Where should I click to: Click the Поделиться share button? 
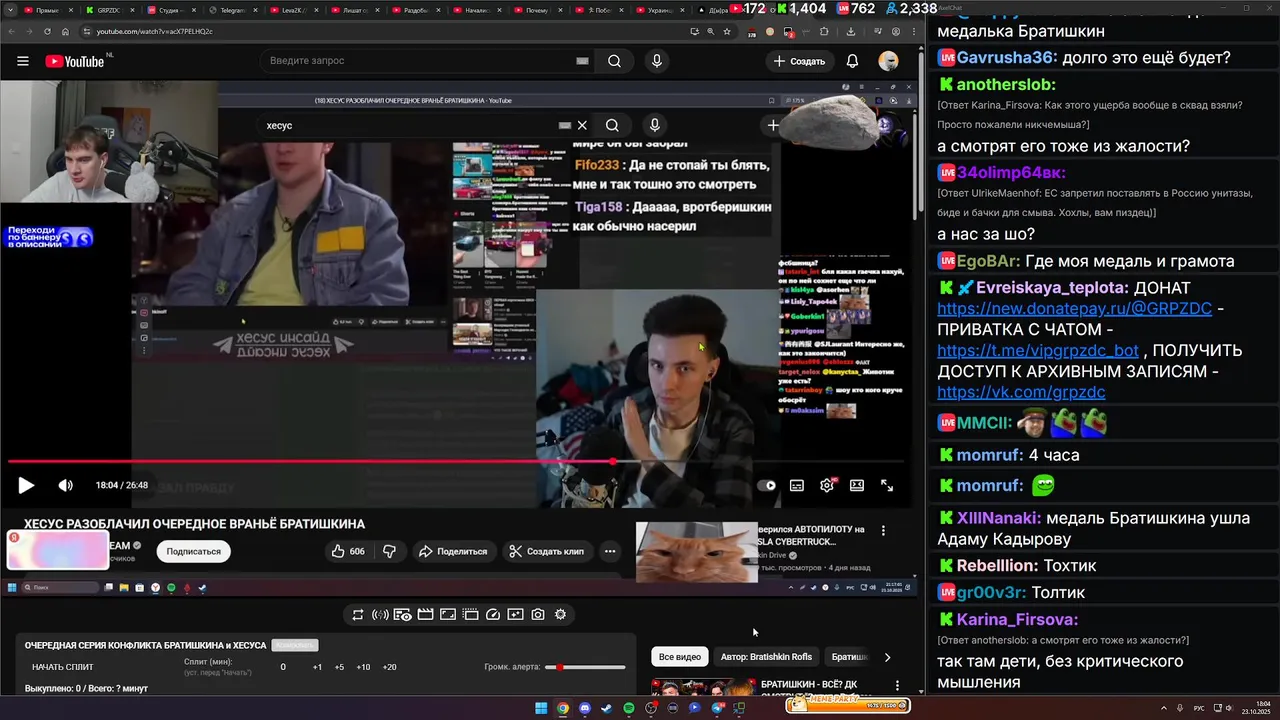click(453, 551)
